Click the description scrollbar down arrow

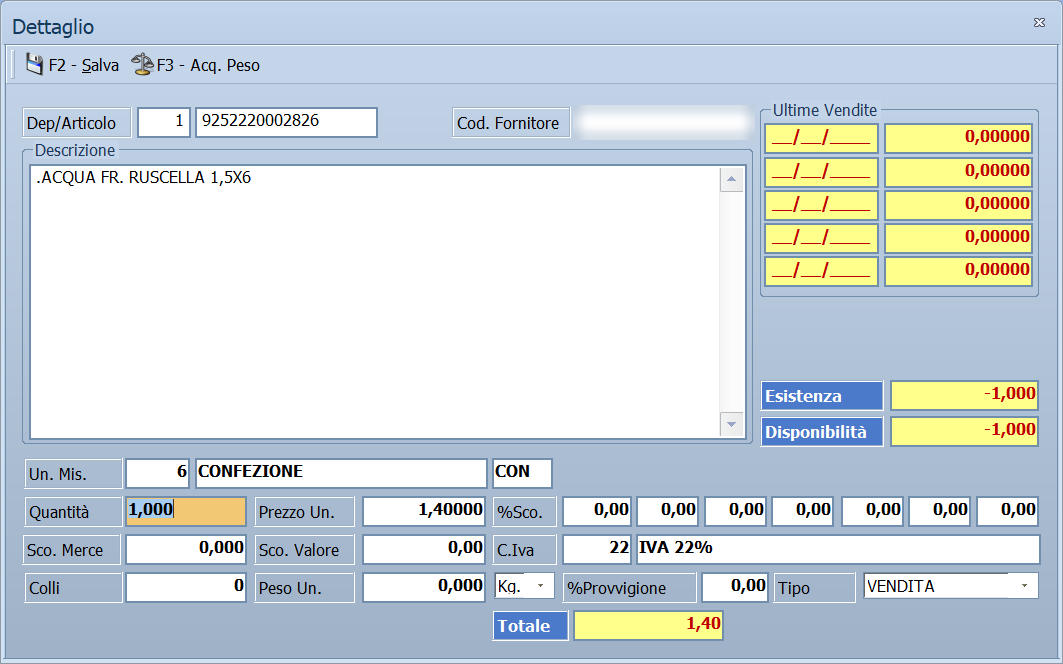click(731, 425)
